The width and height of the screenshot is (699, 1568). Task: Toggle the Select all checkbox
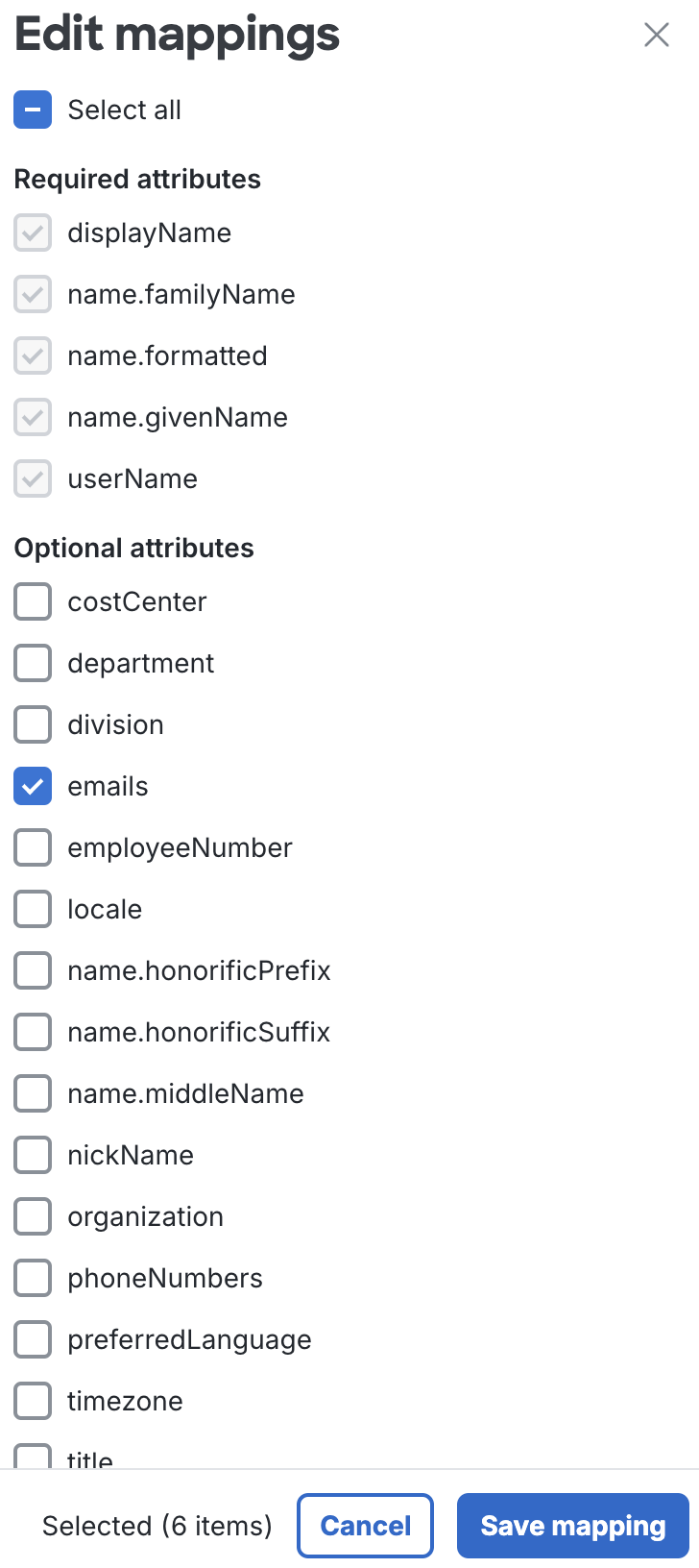point(32,110)
